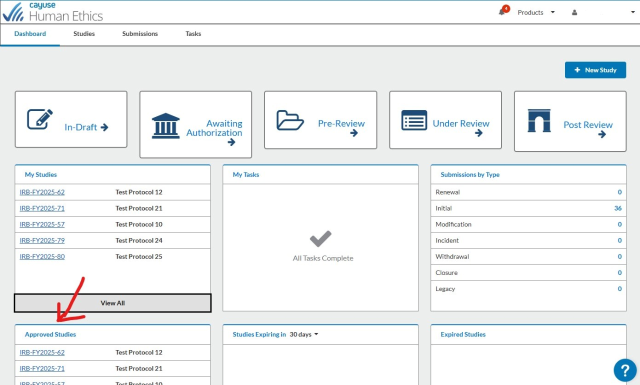Click the checkmark icon in My Tasks
Screen dimensions: 640x385
(x=320, y=239)
